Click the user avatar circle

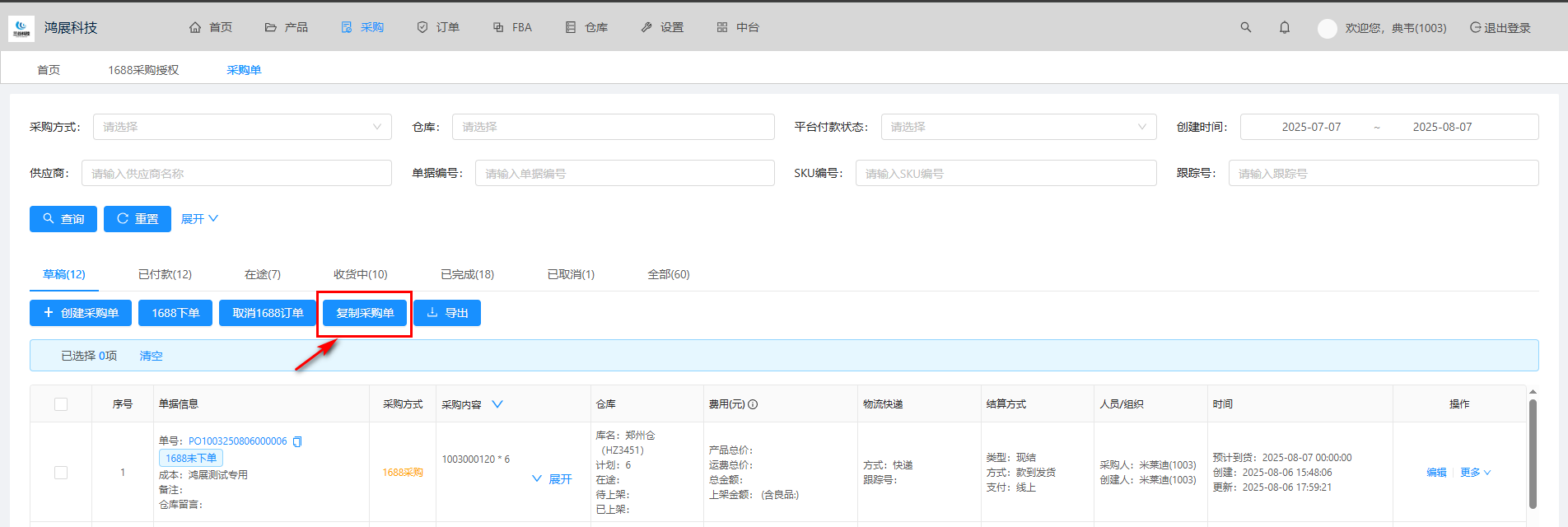coord(1327,28)
